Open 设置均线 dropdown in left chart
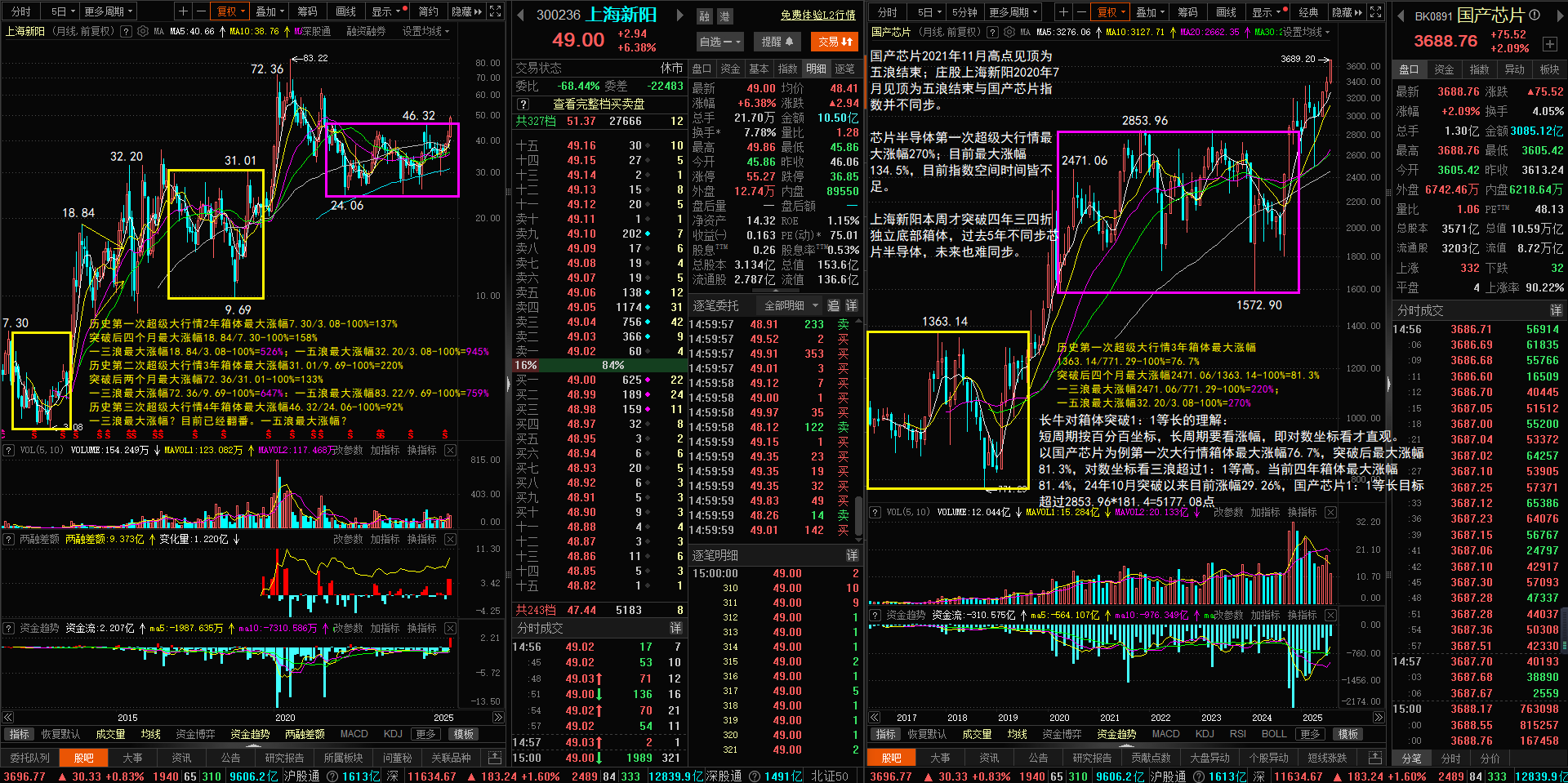This screenshot has height=783, width=1568. [425, 31]
